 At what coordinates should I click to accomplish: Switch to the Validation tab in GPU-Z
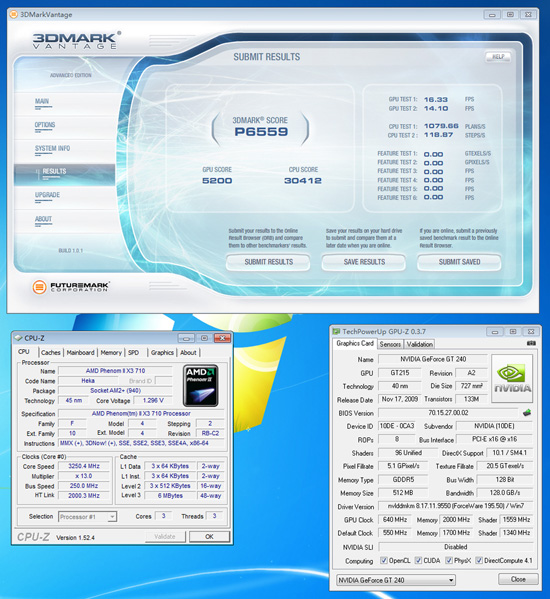pos(419,344)
